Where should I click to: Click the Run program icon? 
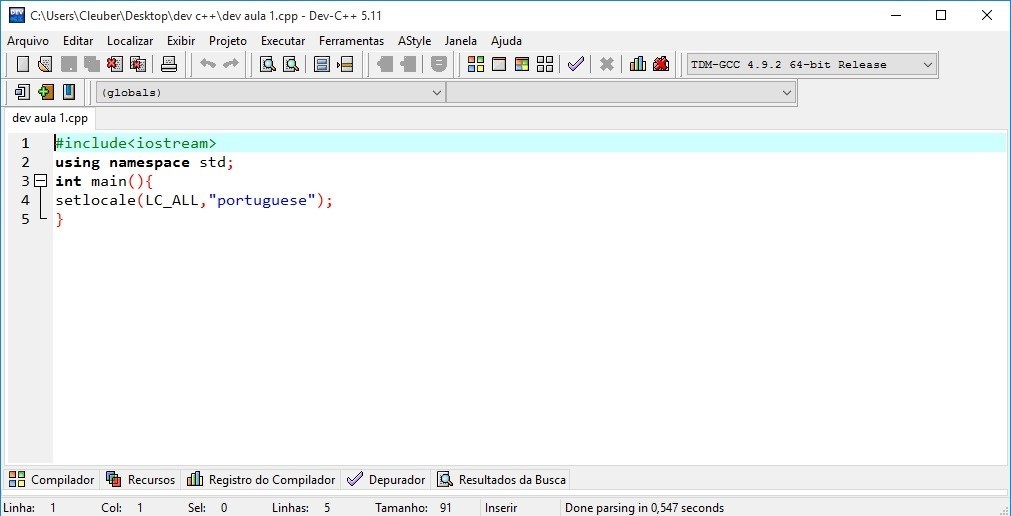pyautogui.click(x=499, y=64)
